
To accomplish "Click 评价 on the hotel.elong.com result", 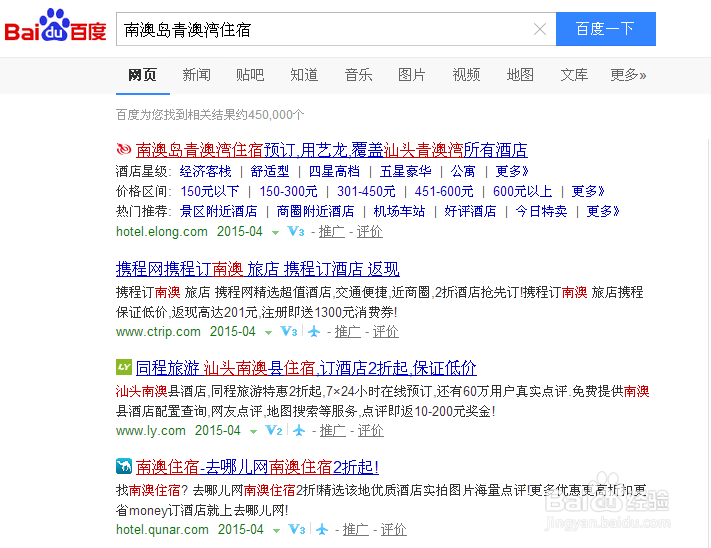I will click(370, 232).
